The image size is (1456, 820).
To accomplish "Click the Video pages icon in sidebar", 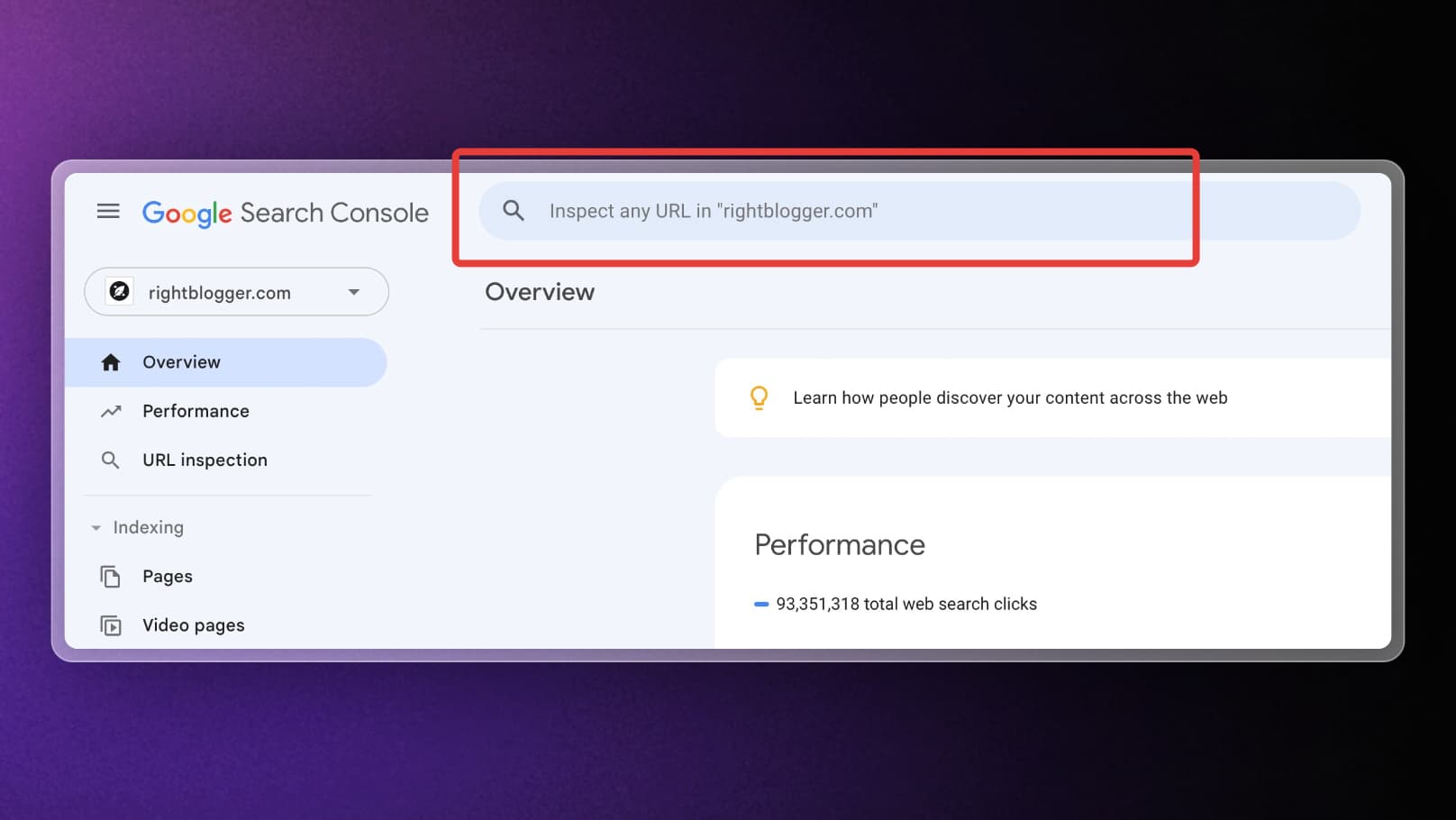I will click(110, 624).
